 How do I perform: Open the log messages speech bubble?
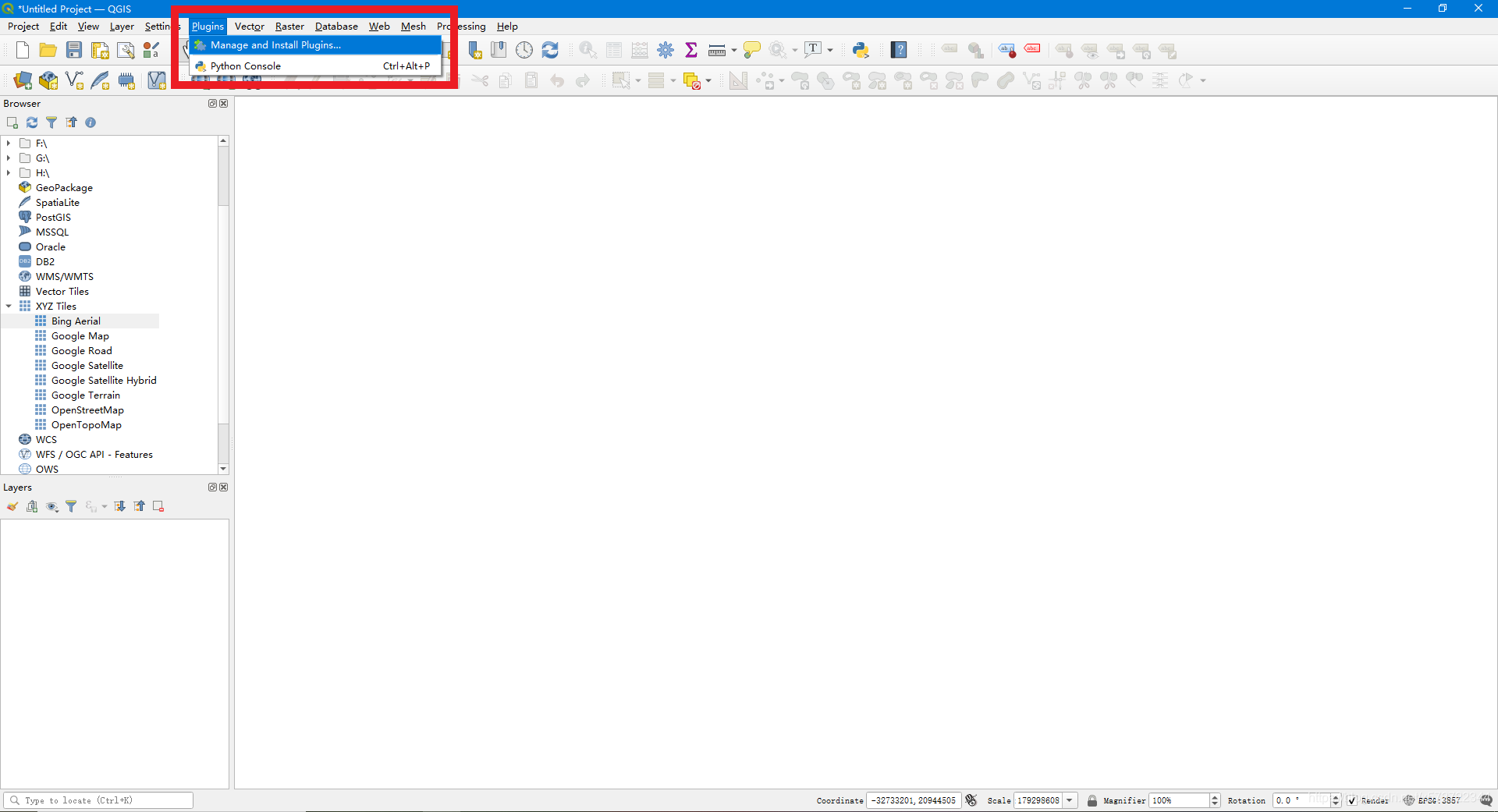click(1486, 800)
